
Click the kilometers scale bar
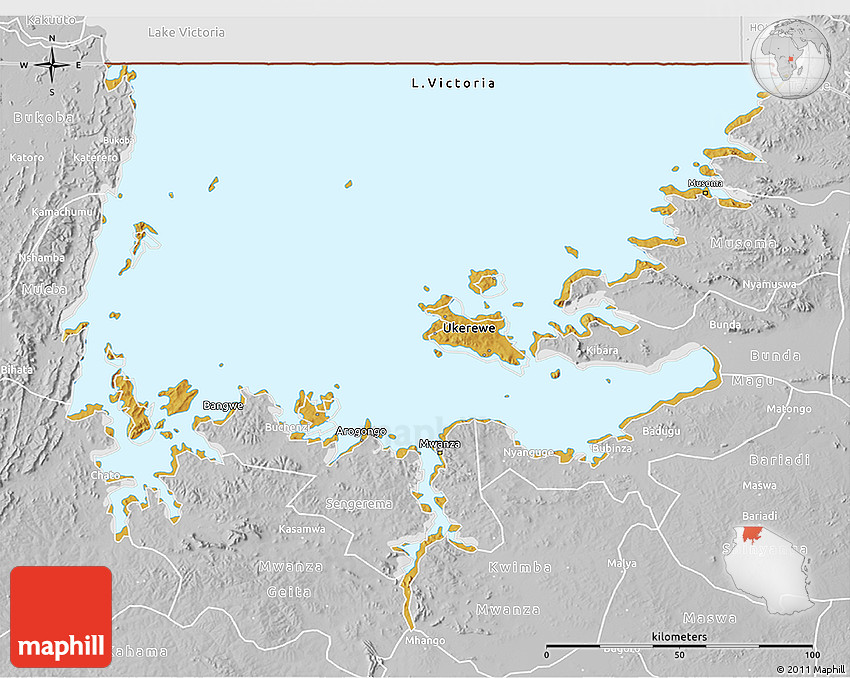(678, 646)
